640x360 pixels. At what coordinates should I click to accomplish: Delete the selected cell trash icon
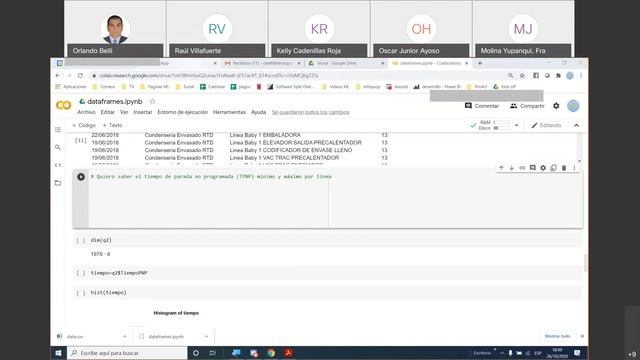[564, 168]
